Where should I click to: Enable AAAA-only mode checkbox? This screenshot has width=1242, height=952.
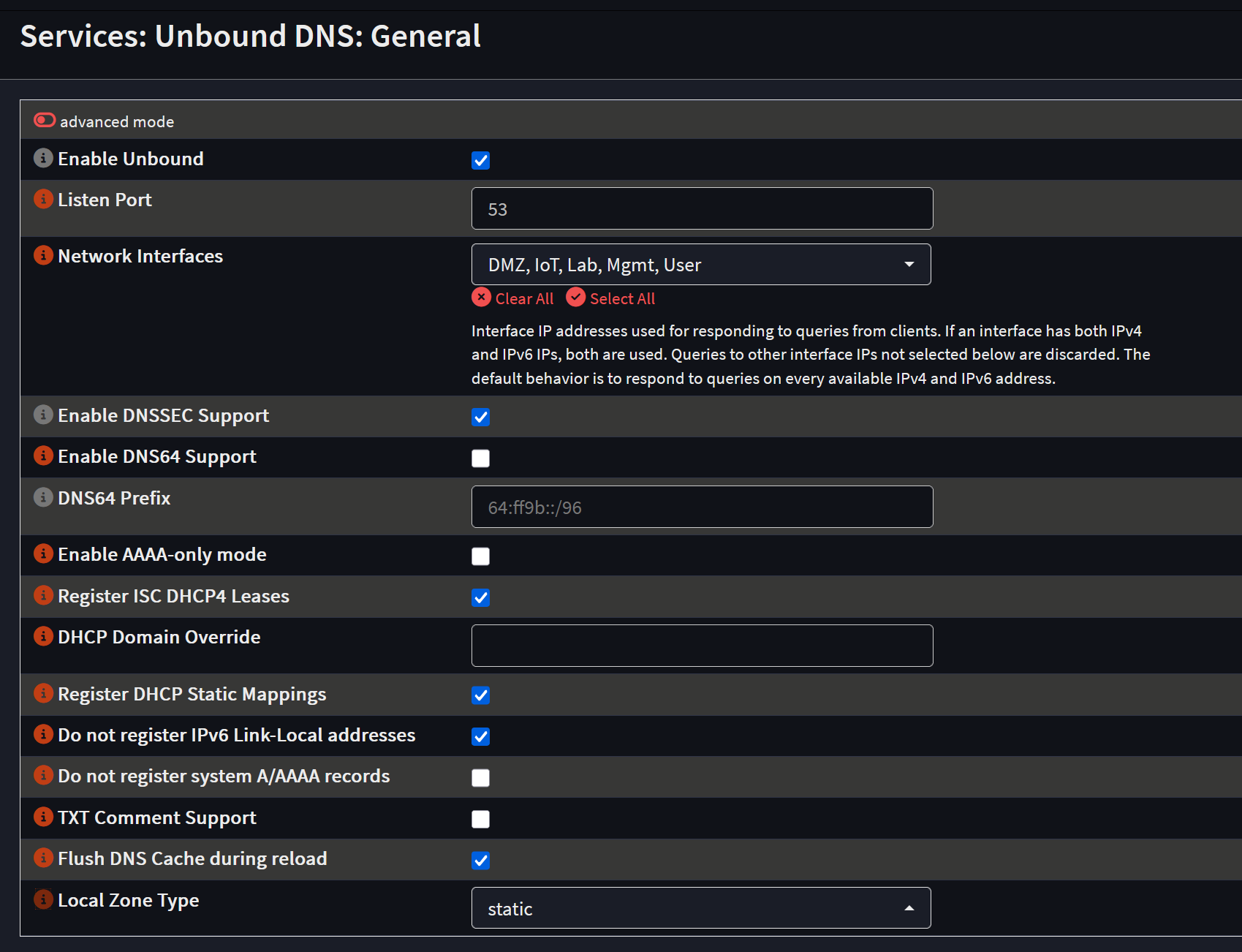point(480,556)
